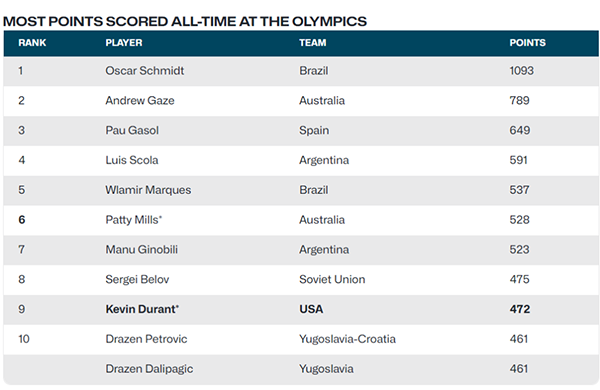Click Drazen Petrovic player name
The image size is (600, 390).
pos(146,339)
